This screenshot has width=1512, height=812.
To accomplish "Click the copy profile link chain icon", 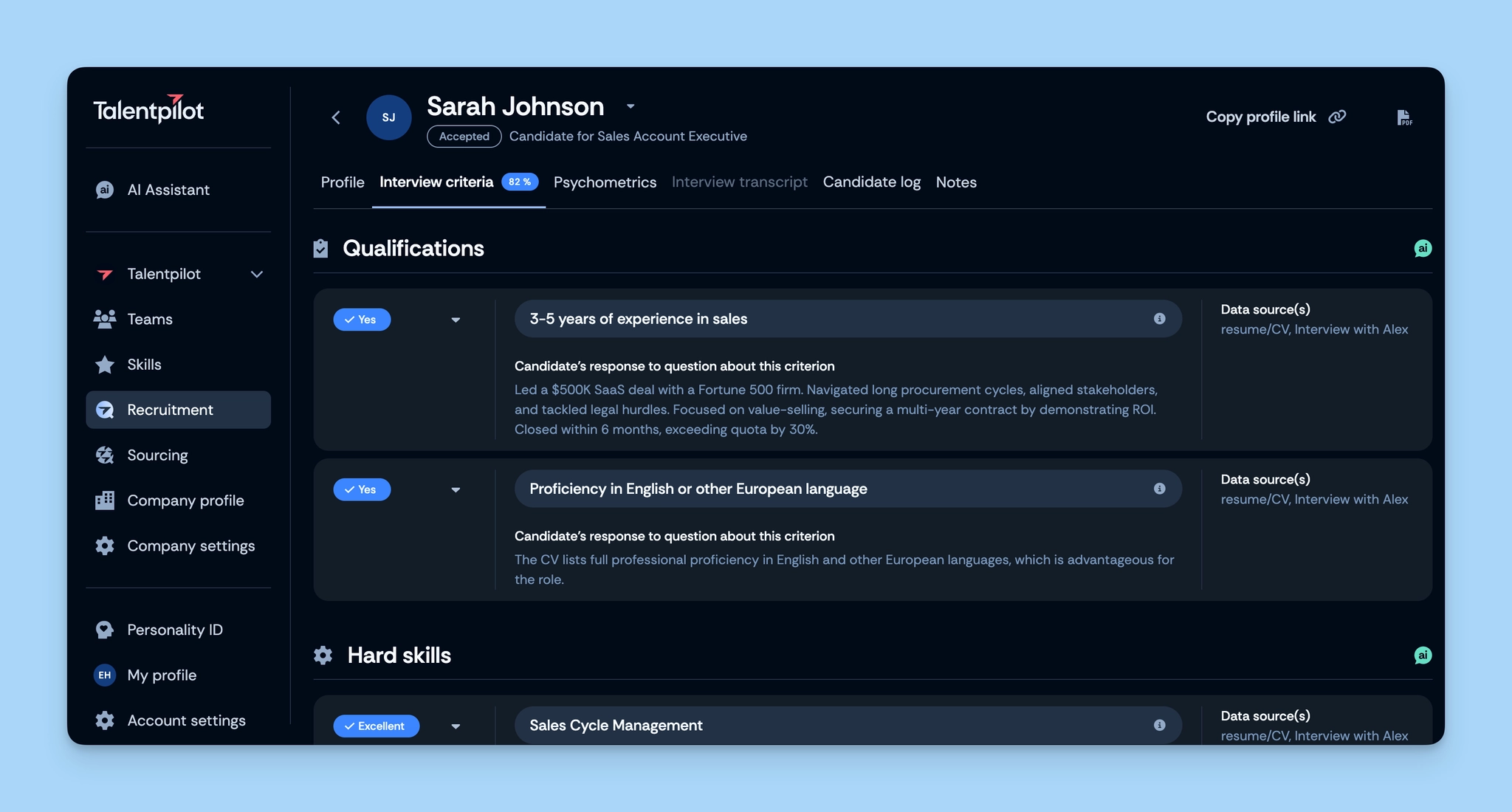I will pos(1337,117).
